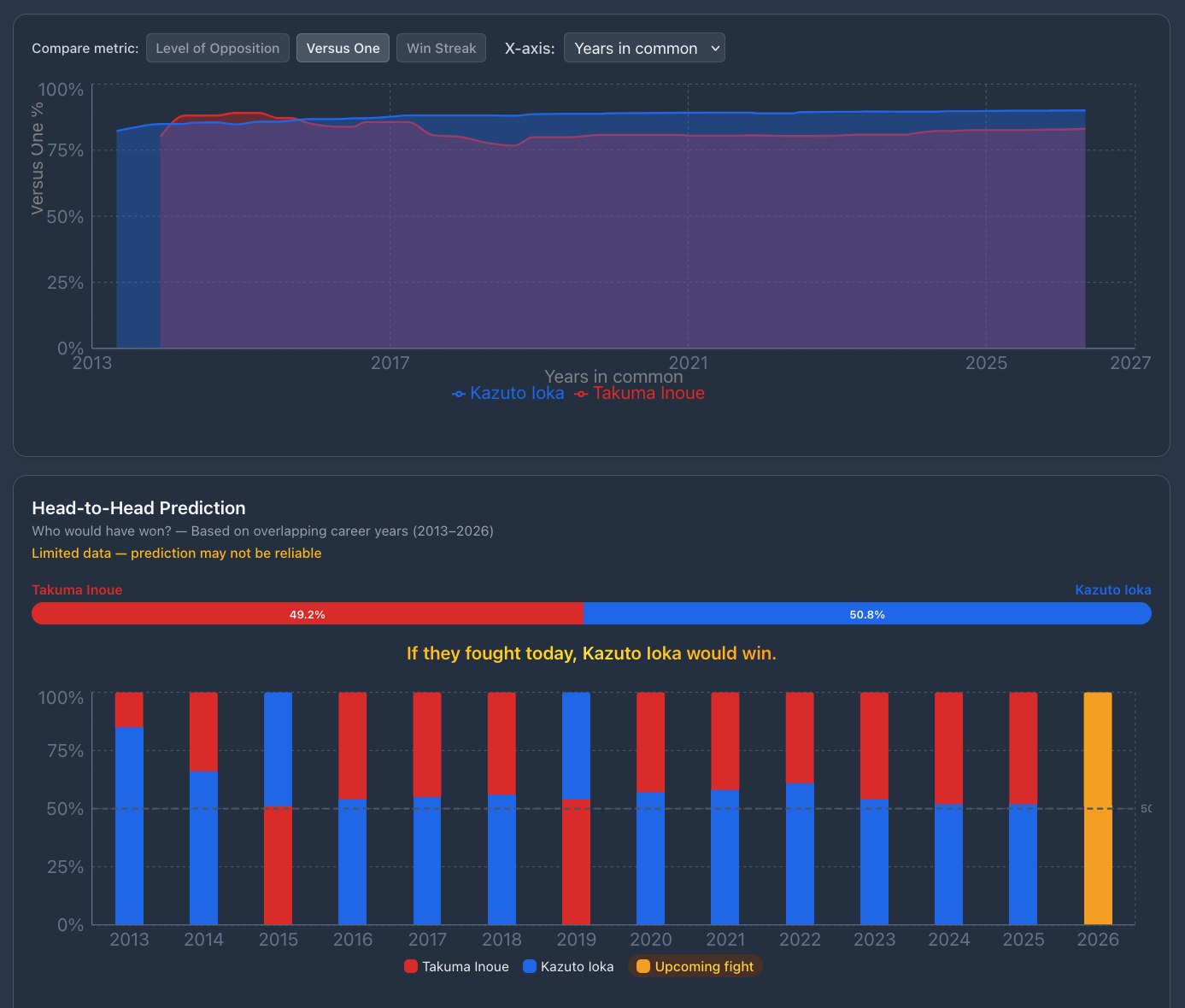Click the 2024 stacked bar
The image size is (1185, 1008).
[948, 808]
